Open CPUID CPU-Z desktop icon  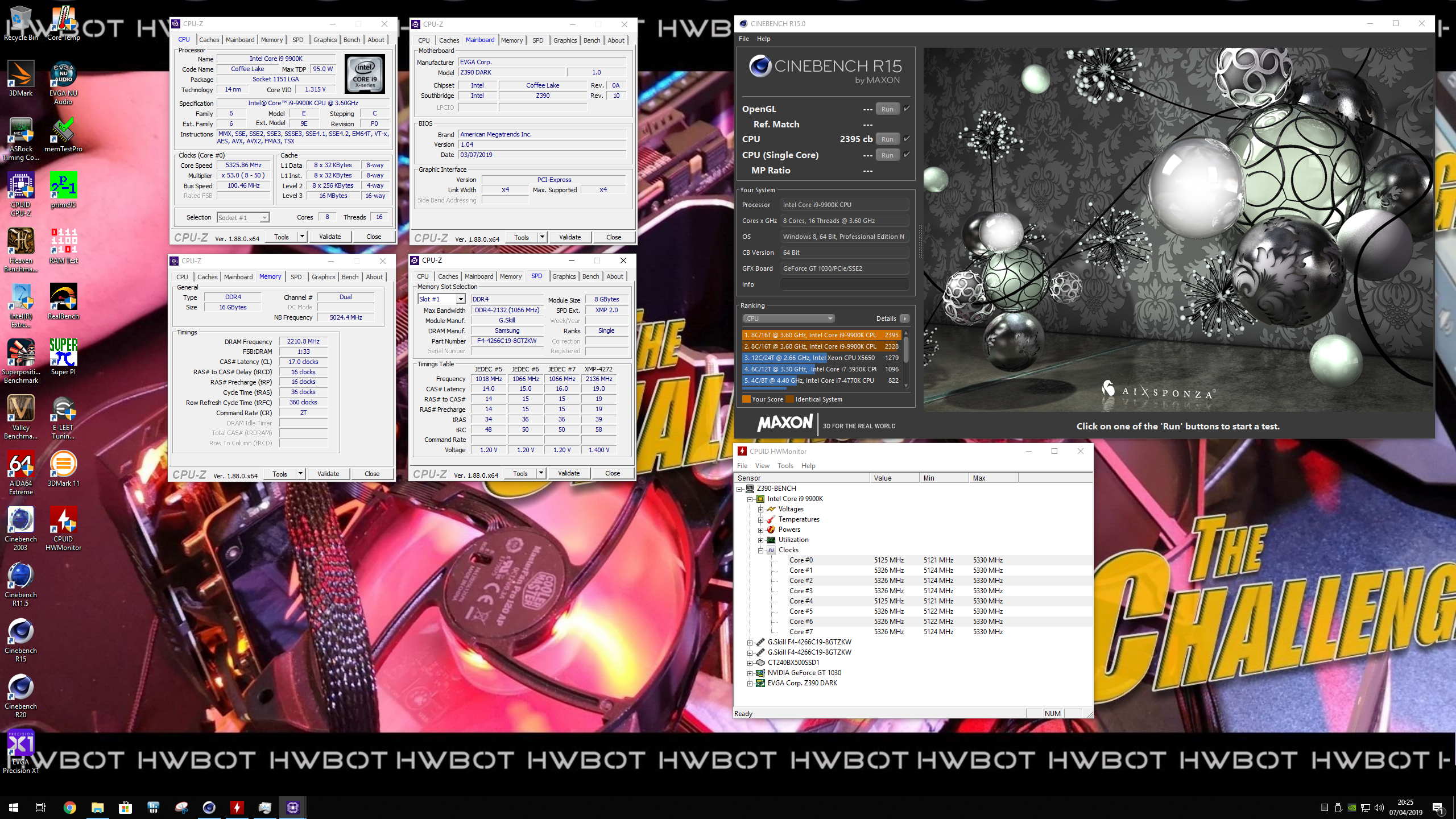click(21, 195)
